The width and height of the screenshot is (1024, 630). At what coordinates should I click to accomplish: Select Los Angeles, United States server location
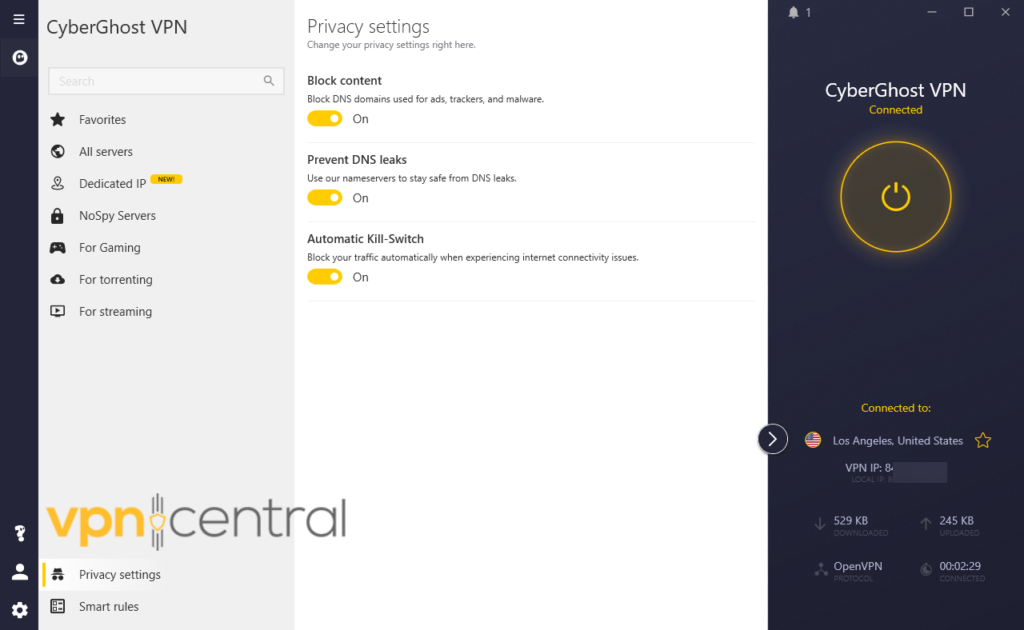[897, 441]
